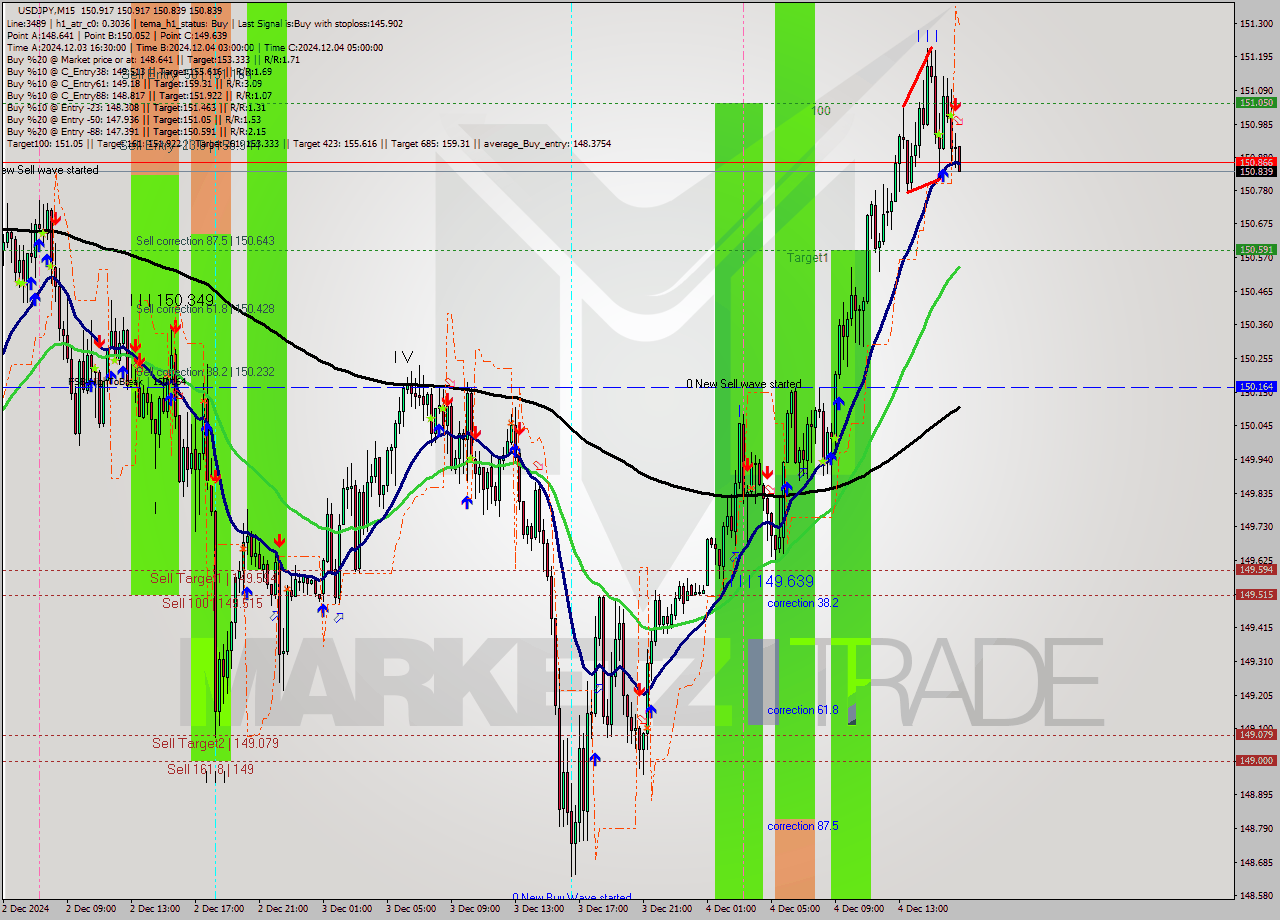1280x920 pixels.
Task: Select '0 New Buy Wave started' bottom label
Action: point(572,898)
